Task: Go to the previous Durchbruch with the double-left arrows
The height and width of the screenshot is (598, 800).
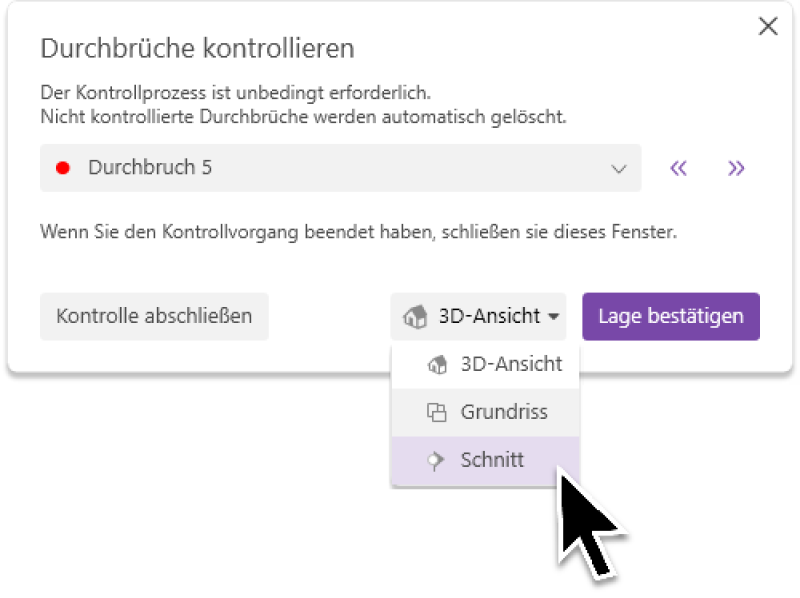Action: pos(679,168)
